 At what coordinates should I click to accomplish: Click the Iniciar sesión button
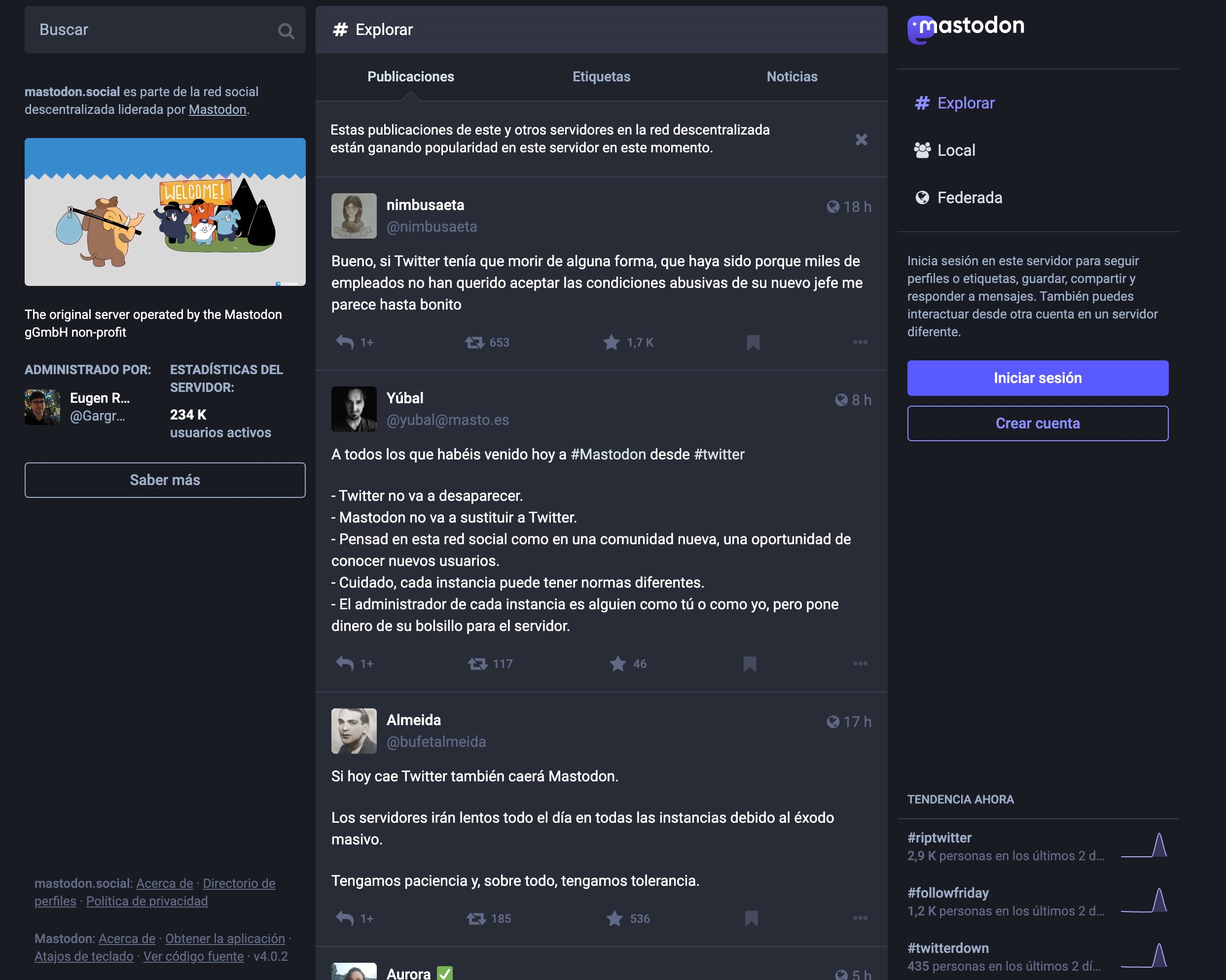(1037, 378)
